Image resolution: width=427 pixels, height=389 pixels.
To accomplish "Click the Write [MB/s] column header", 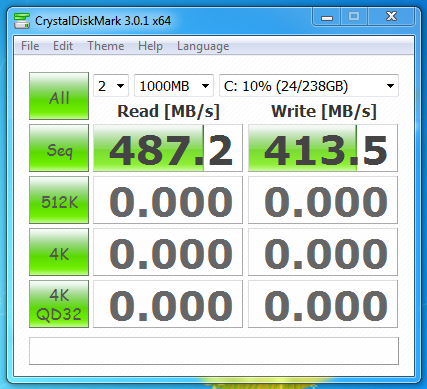I will [324, 111].
